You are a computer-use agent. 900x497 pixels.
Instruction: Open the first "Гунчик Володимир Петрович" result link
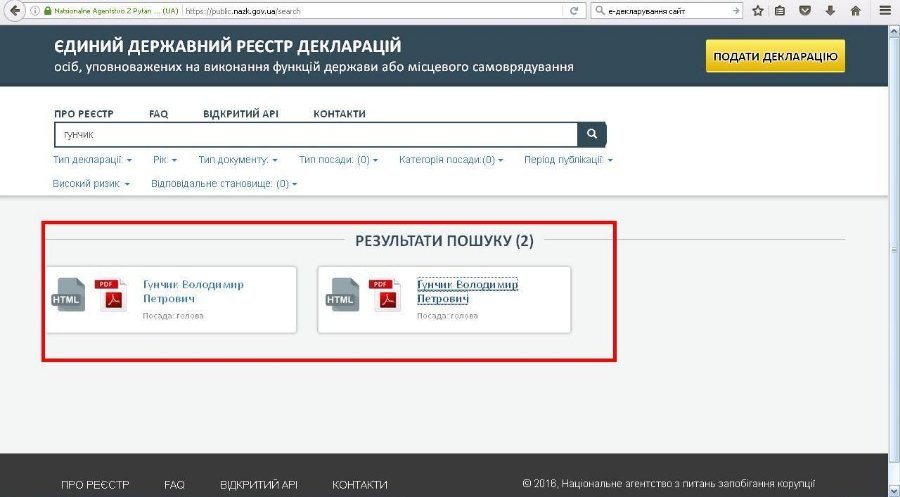click(x=193, y=291)
